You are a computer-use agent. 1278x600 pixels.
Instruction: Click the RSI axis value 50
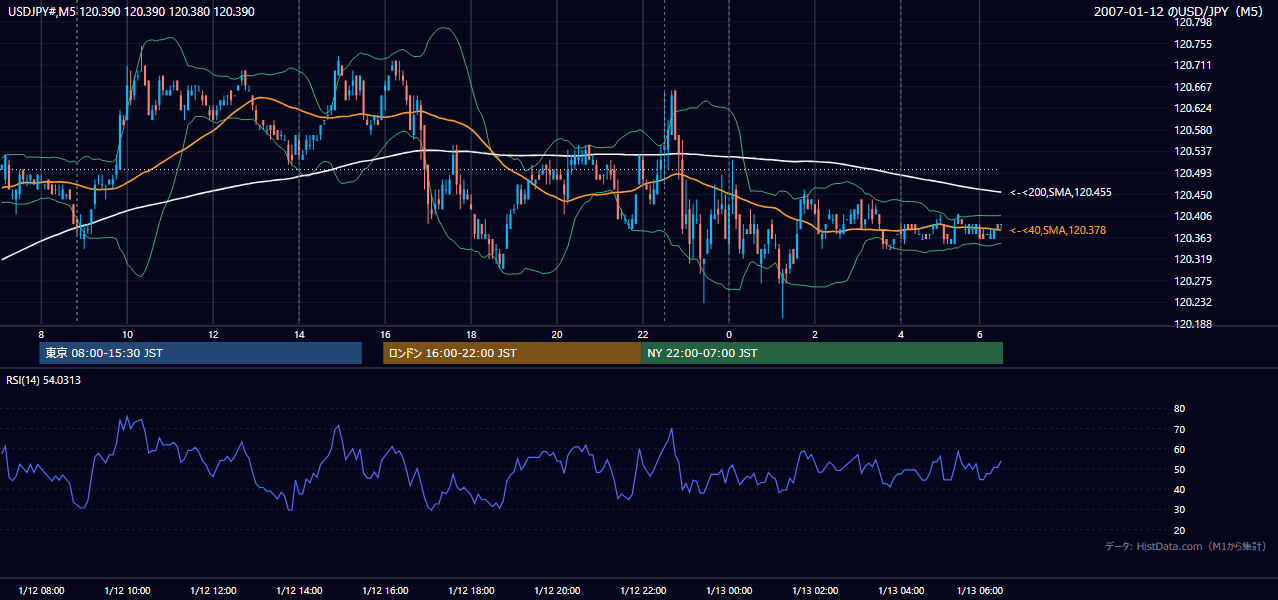pyautogui.click(x=1179, y=469)
